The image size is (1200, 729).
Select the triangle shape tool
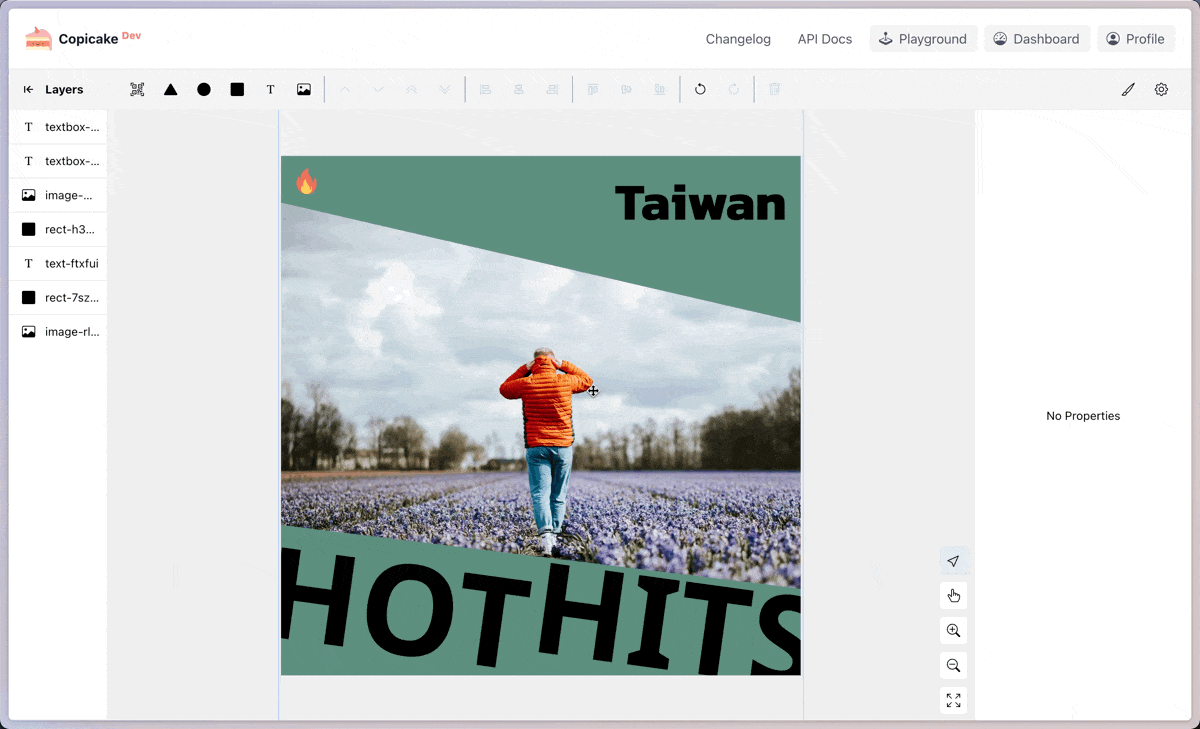point(171,89)
